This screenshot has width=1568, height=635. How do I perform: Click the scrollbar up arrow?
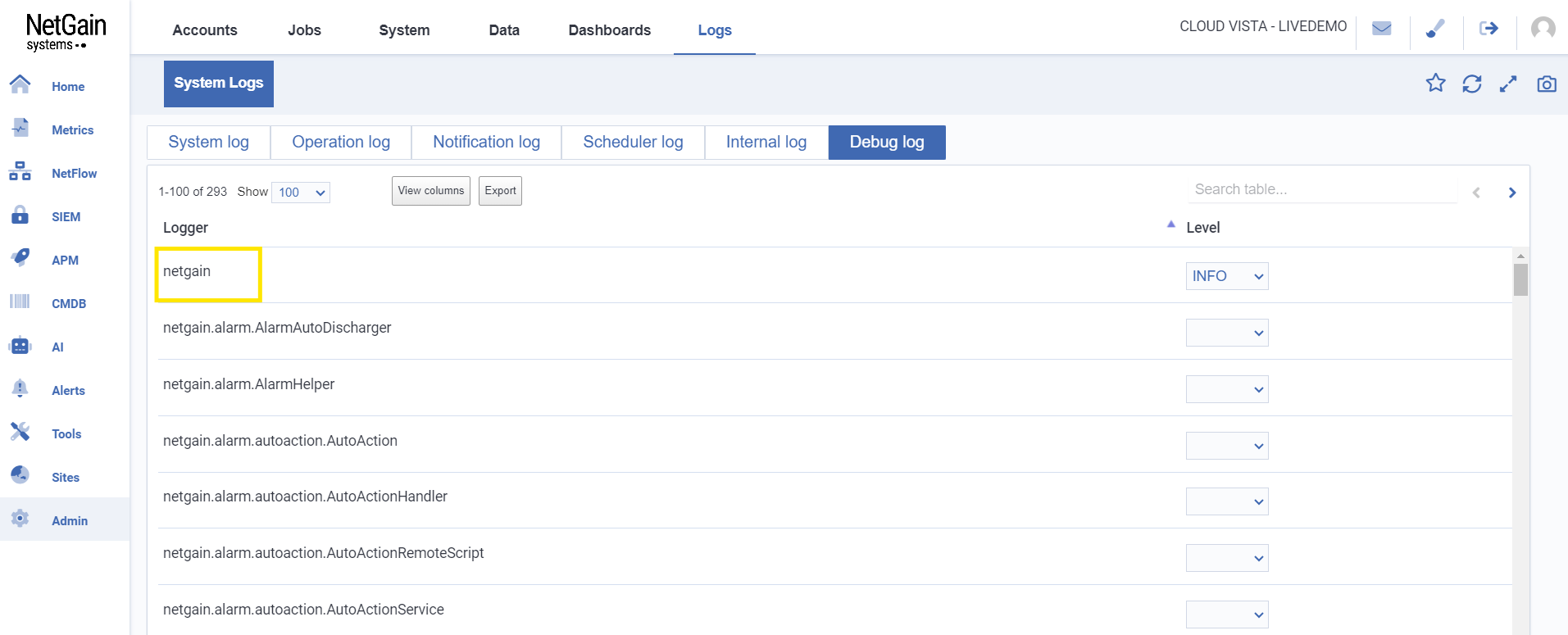tap(1520, 256)
